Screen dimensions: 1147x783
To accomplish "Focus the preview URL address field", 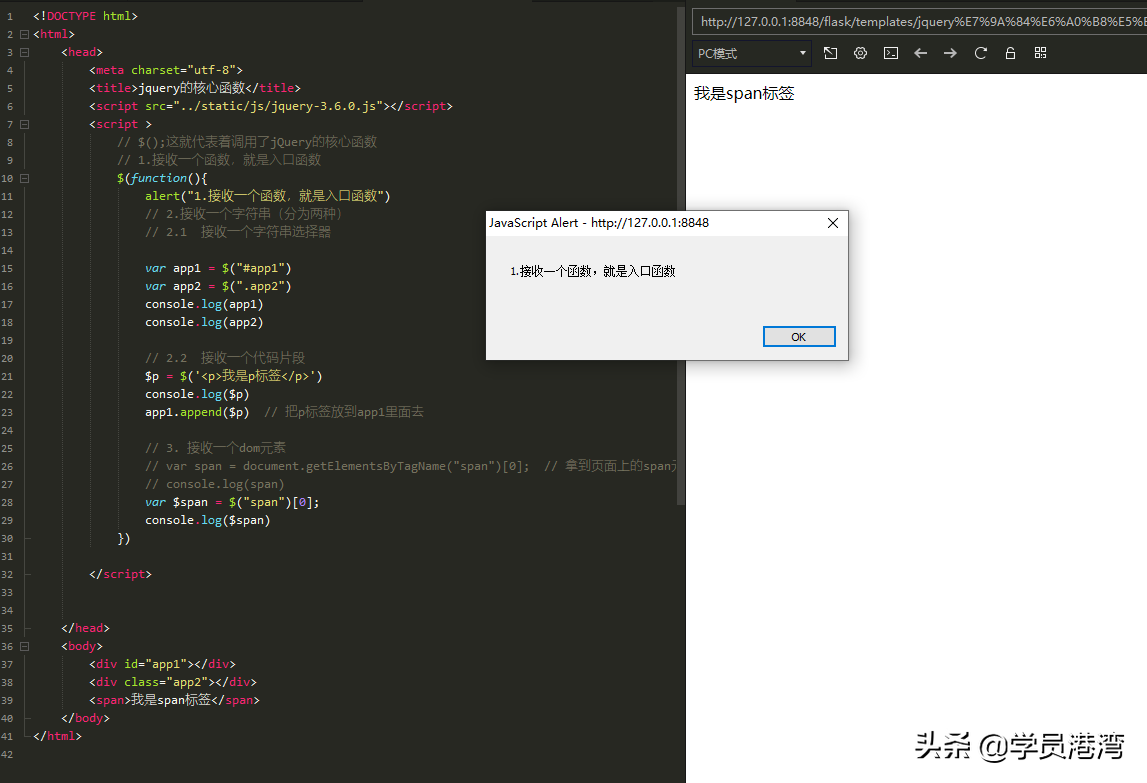I will (x=922, y=22).
